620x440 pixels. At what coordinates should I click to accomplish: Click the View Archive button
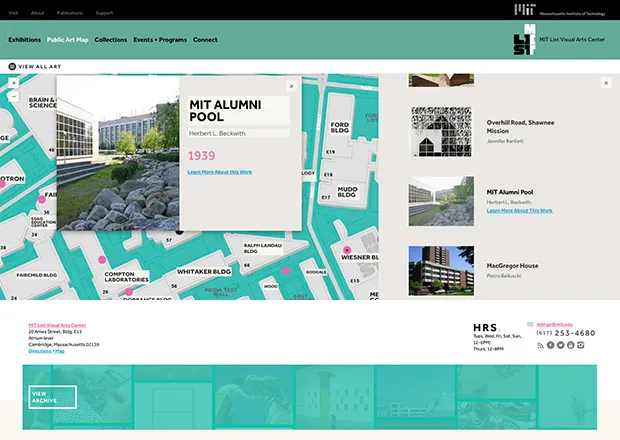pyautogui.click(x=53, y=397)
